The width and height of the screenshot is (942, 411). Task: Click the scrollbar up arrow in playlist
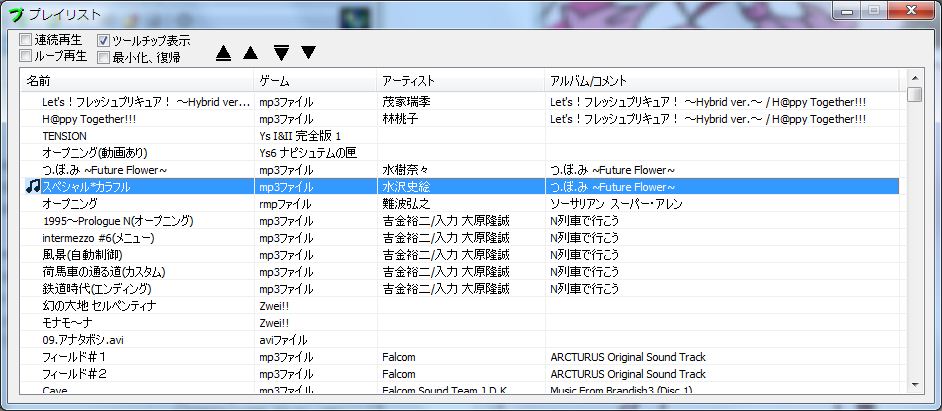[x=914, y=78]
